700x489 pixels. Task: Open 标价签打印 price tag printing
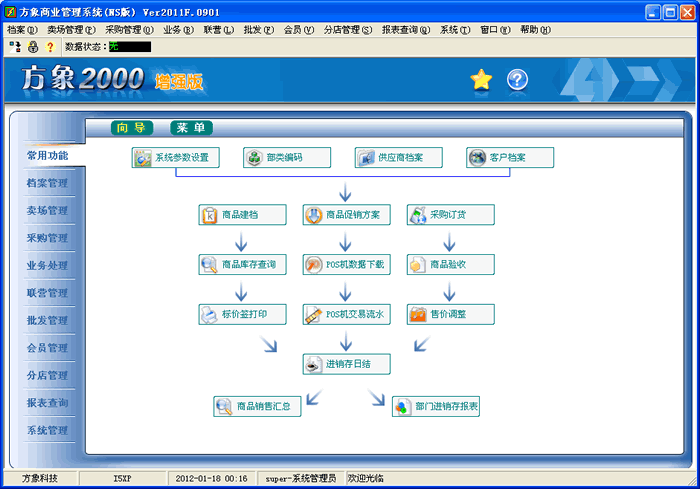point(242,314)
